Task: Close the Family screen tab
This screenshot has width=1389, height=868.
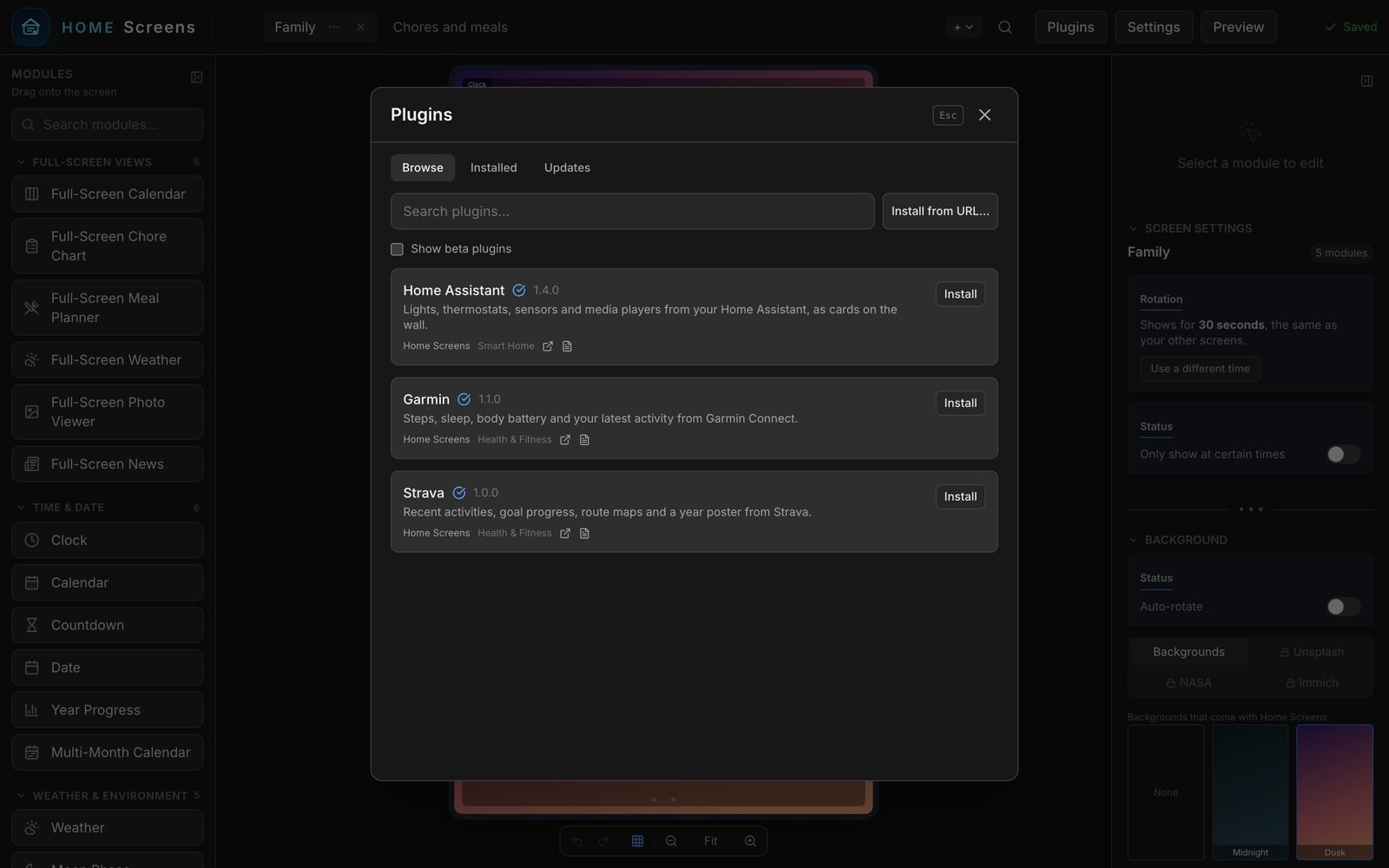Action: pyautogui.click(x=360, y=27)
